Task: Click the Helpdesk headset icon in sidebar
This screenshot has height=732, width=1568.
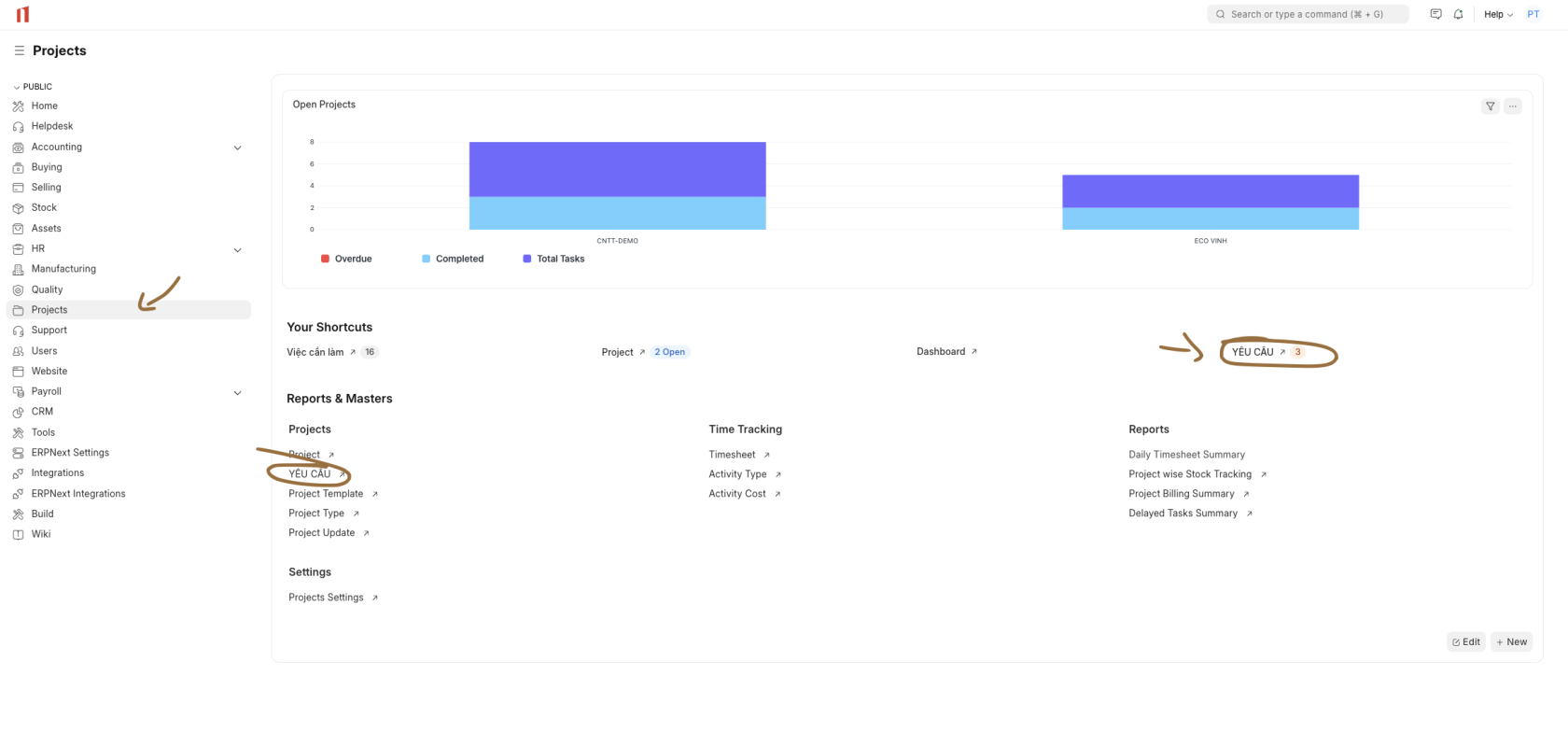Action: 18,127
